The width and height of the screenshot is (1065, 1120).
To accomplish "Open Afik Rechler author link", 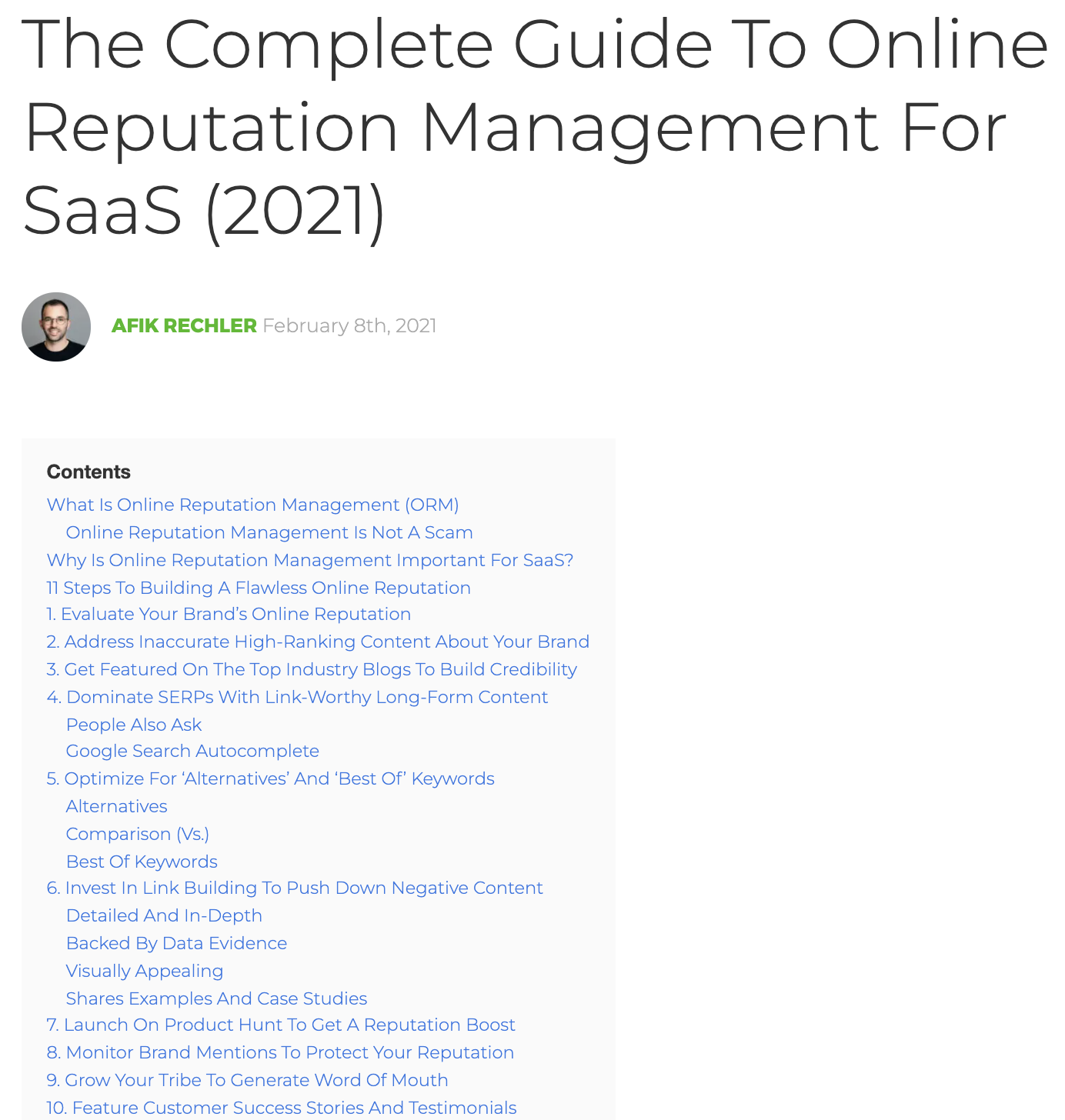I will pyautogui.click(x=184, y=326).
